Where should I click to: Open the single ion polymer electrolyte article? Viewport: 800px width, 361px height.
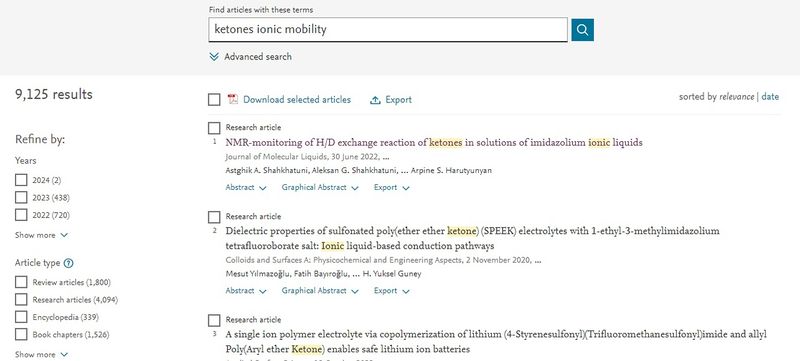496,342
